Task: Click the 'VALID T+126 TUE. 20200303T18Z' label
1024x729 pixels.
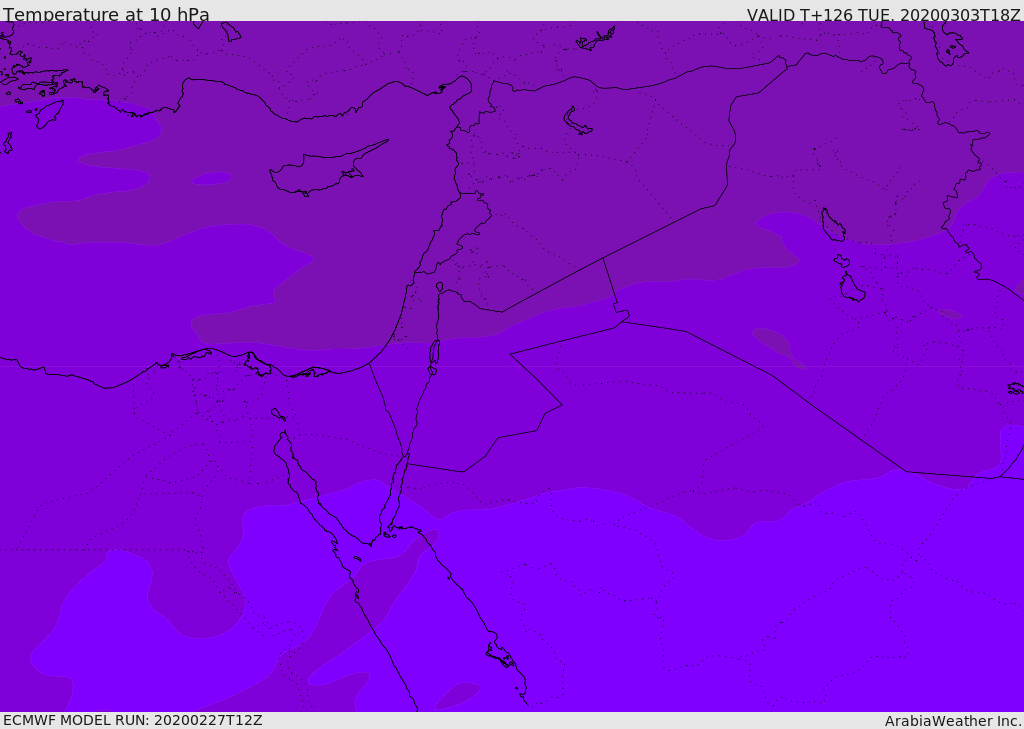Action: point(884,14)
